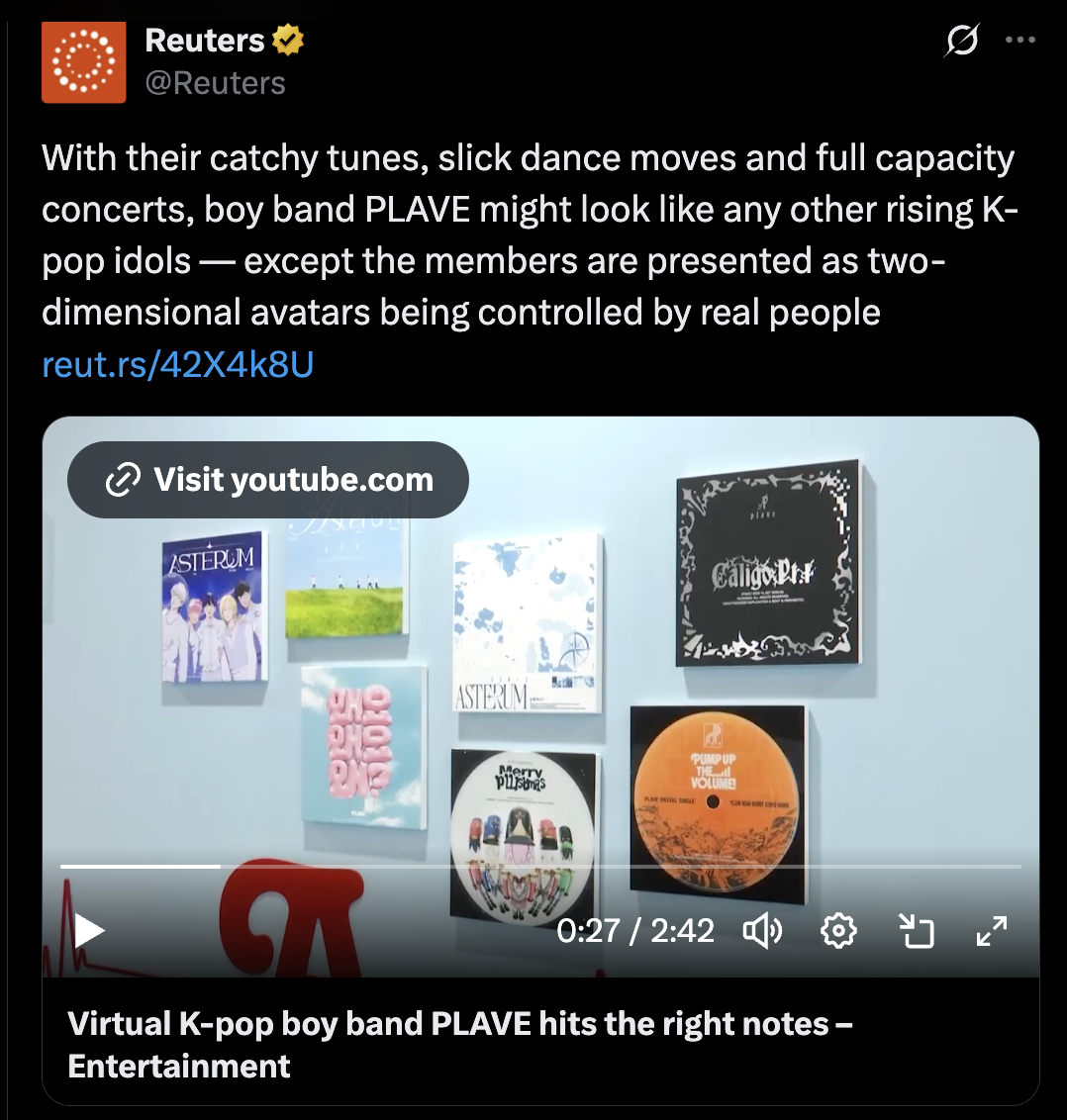Click the Visit youtube.com button
Screen dimensions: 1067x1120
pos(268,479)
